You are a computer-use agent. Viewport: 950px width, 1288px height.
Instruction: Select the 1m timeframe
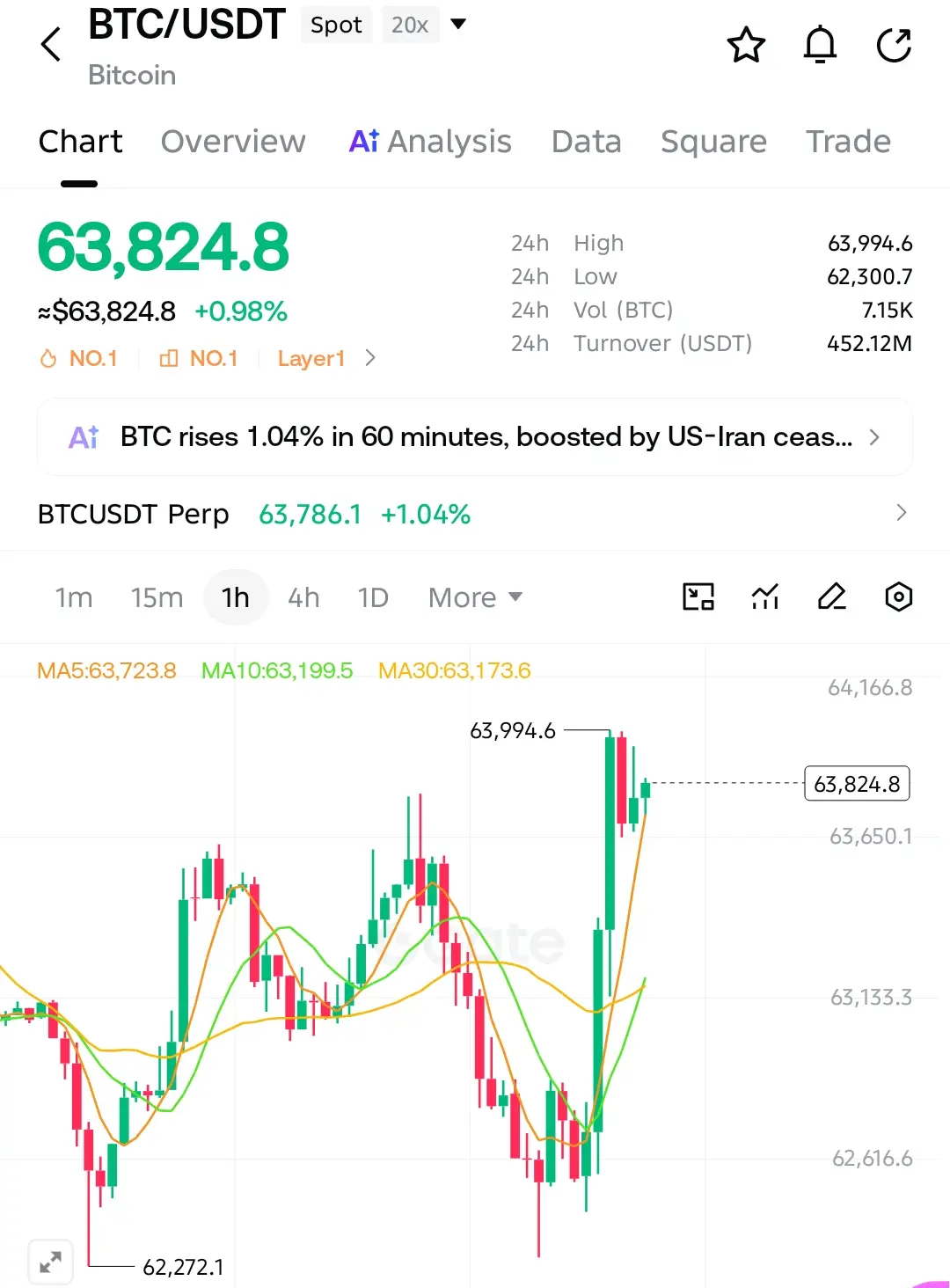74,597
